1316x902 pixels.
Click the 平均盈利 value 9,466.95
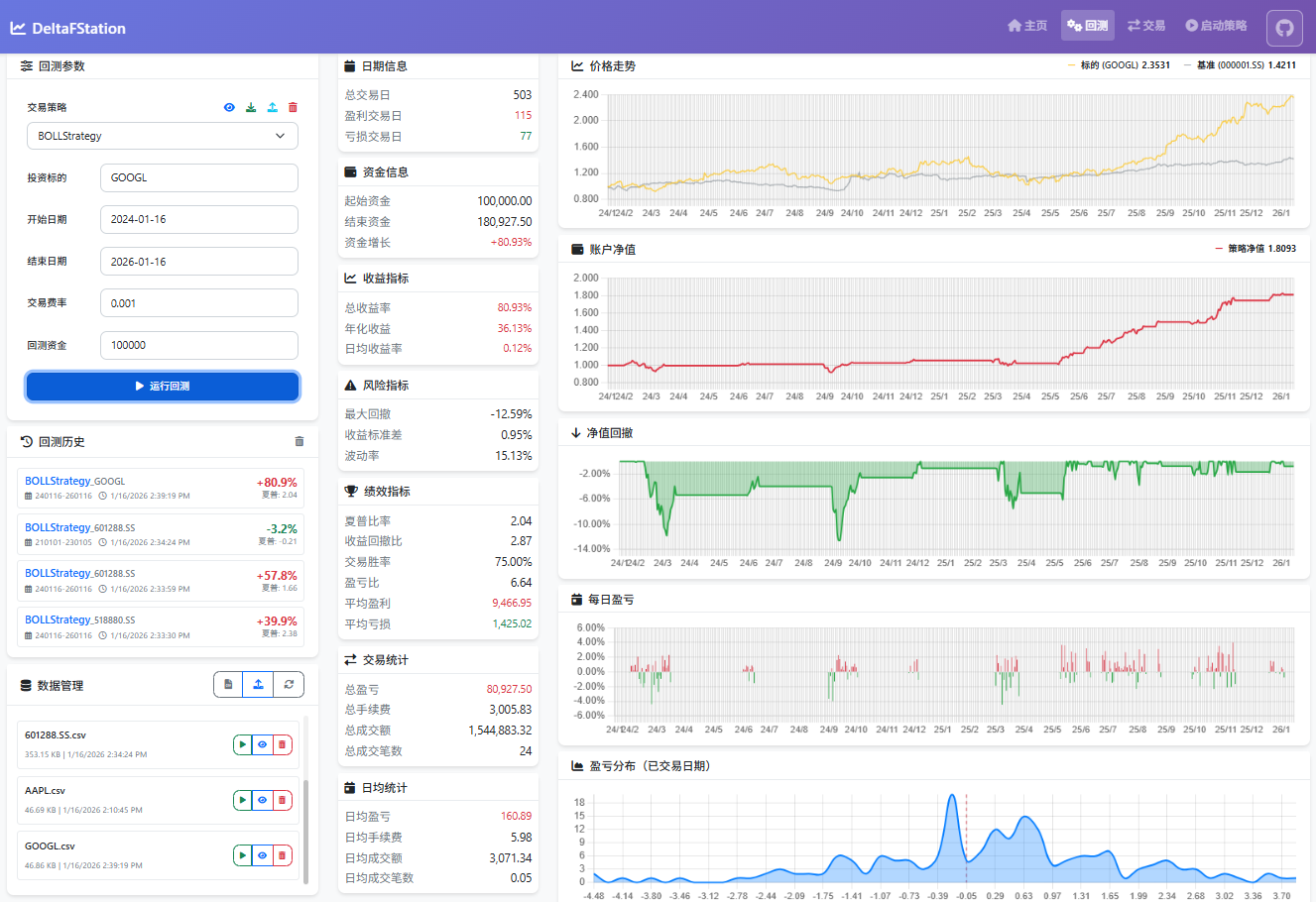point(512,603)
